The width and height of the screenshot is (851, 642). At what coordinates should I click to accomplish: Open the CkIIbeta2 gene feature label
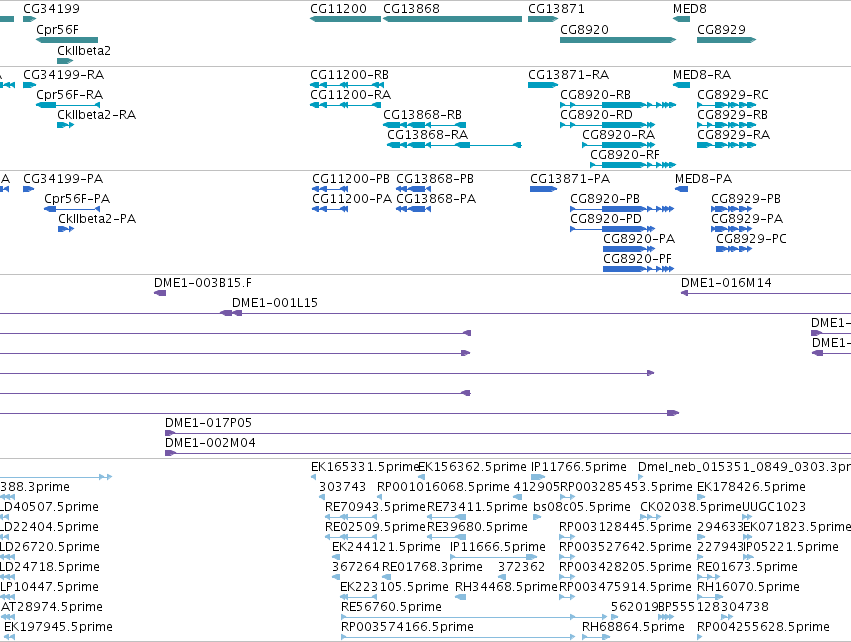click(x=84, y=50)
